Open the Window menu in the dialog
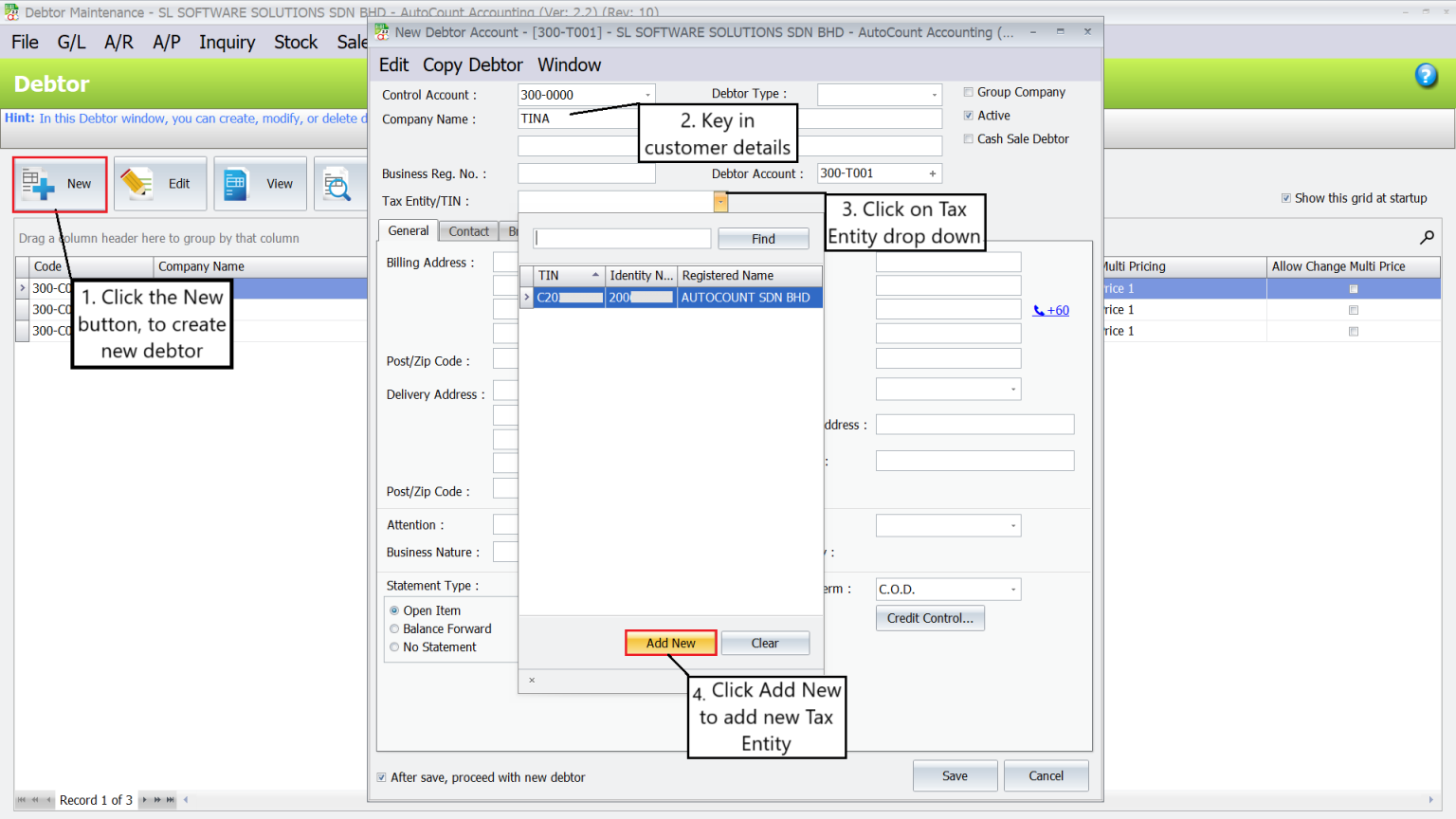 [x=570, y=65]
